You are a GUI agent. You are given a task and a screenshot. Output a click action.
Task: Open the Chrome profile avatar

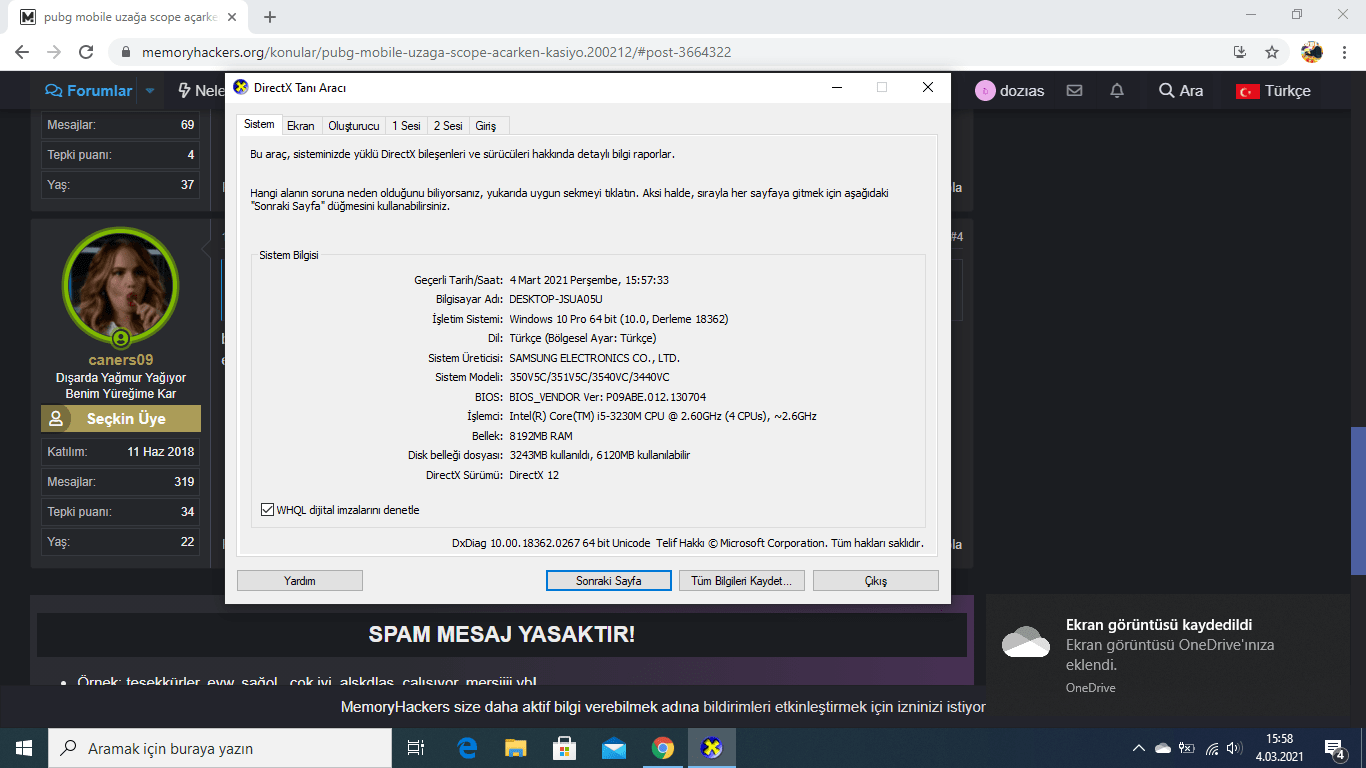1312,52
